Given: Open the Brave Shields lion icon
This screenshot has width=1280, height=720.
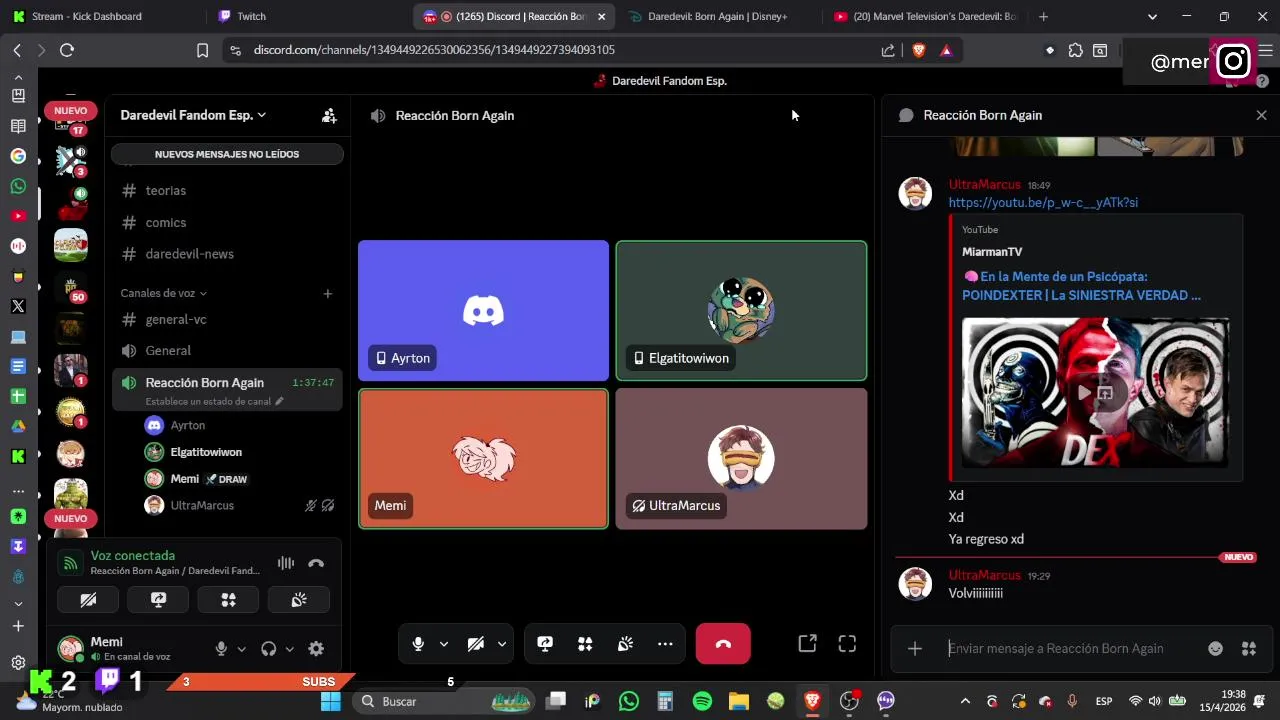Looking at the screenshot, I should (919, 50).
